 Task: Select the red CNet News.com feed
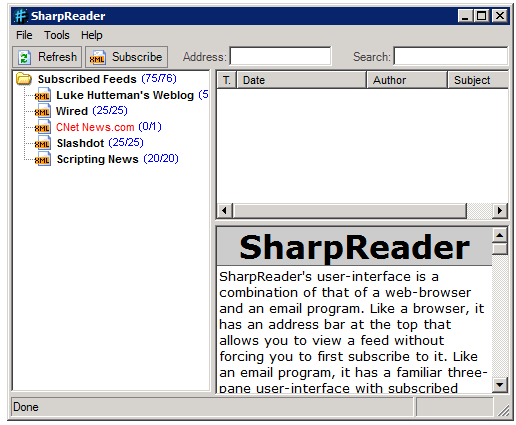click(95, 127)
